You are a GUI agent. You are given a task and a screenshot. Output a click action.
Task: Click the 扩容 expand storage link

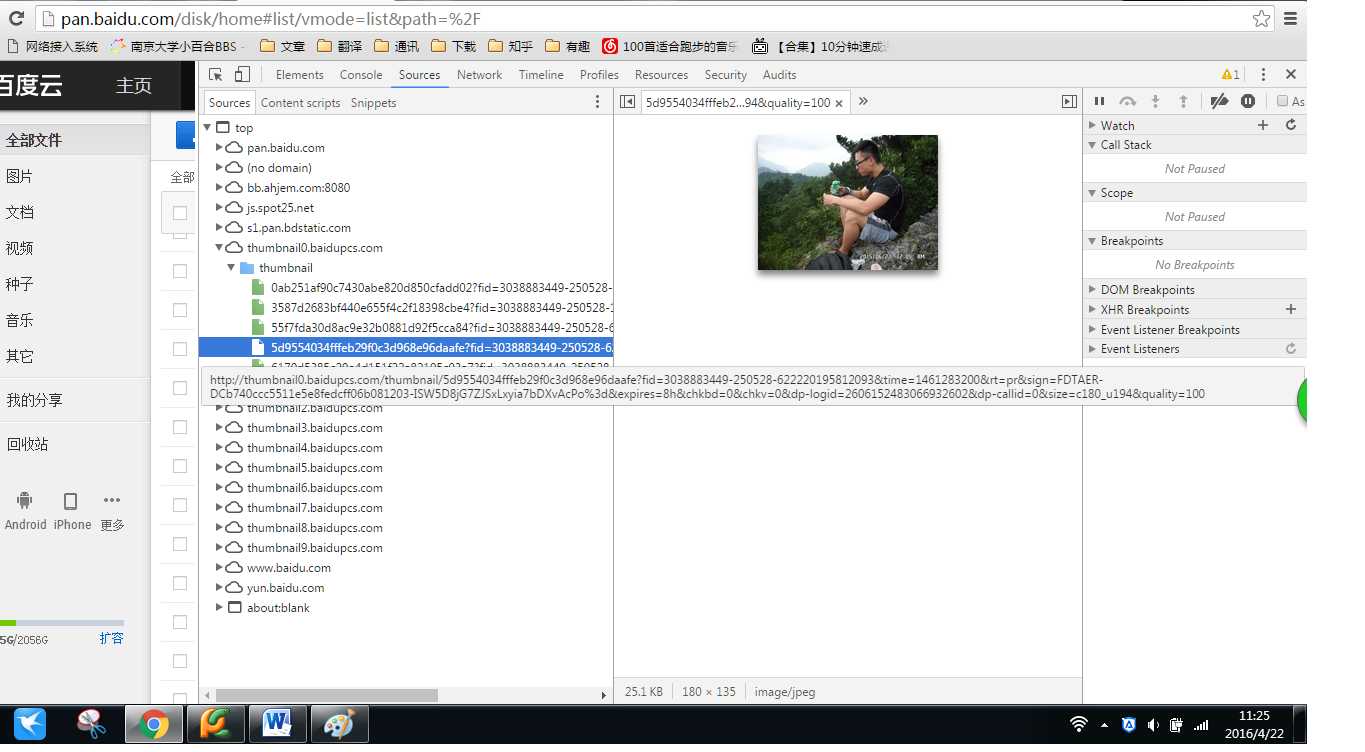click(112, 638)
